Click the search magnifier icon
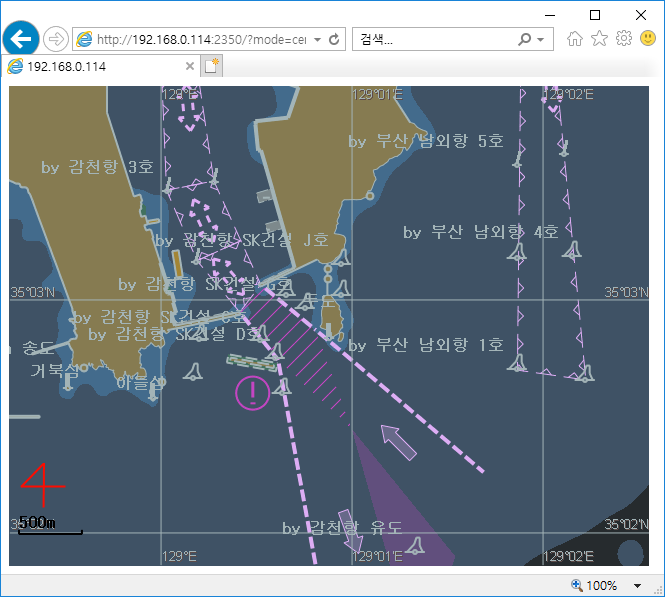 pos(525,40)
